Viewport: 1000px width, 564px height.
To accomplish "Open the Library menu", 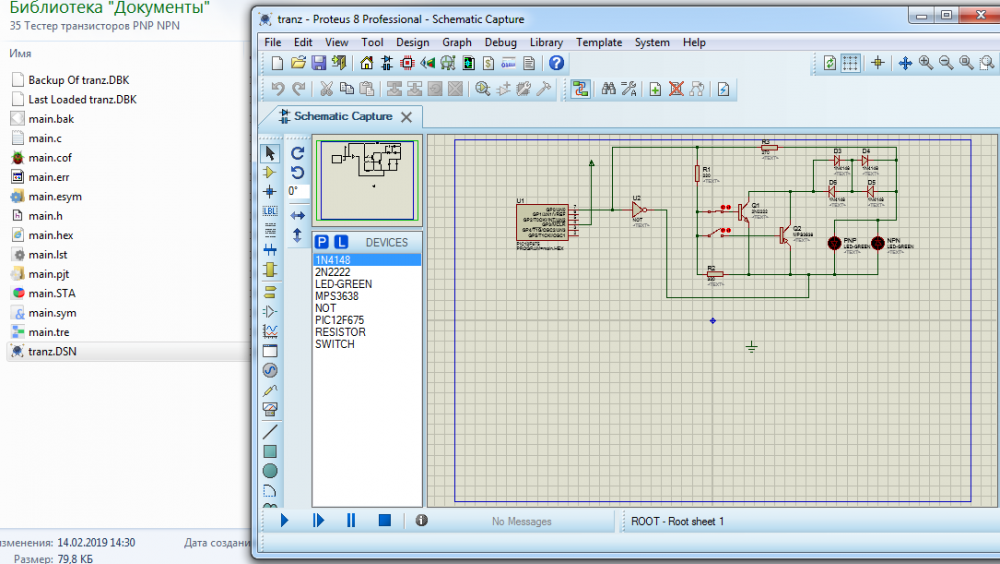I will point(546,42).
